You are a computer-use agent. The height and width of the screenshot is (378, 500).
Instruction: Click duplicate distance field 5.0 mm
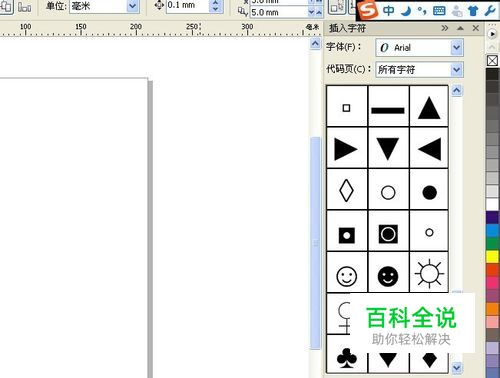pyautogui.click(x=279, y=13)
